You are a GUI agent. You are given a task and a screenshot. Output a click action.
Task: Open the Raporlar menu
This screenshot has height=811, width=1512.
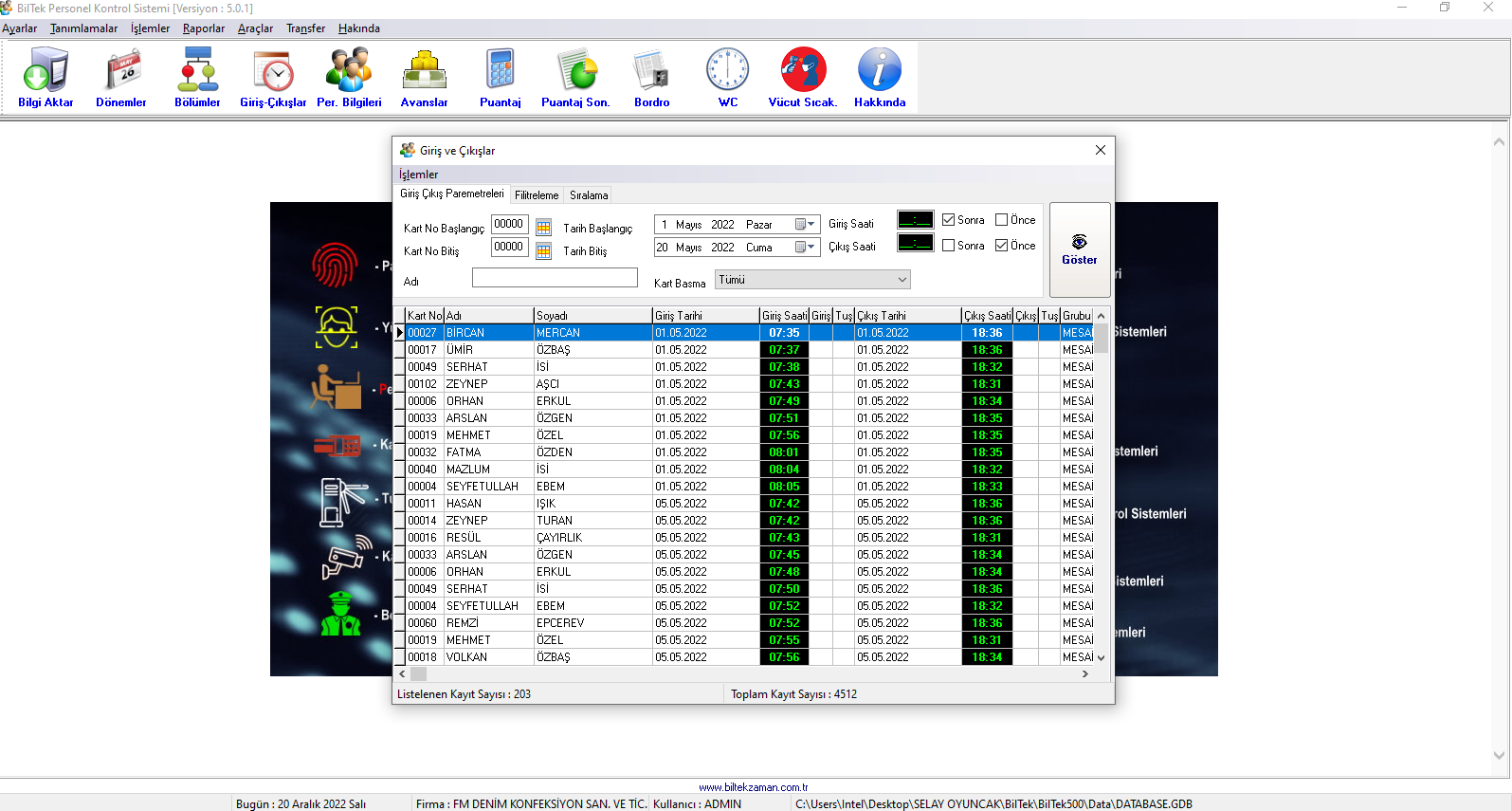coord(204,28)
